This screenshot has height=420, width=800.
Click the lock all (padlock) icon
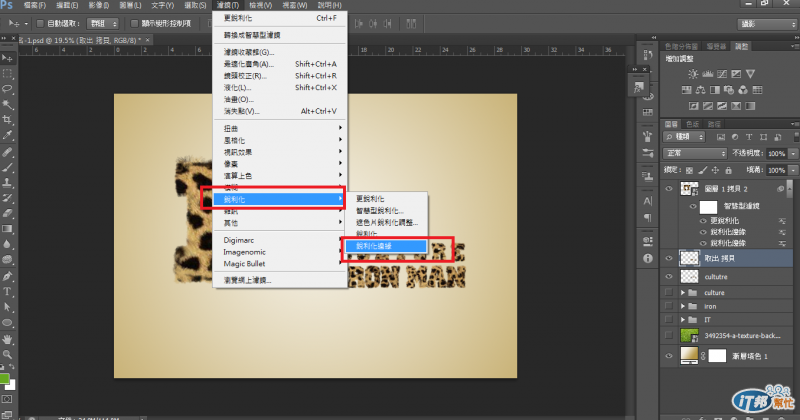(729, 170)
